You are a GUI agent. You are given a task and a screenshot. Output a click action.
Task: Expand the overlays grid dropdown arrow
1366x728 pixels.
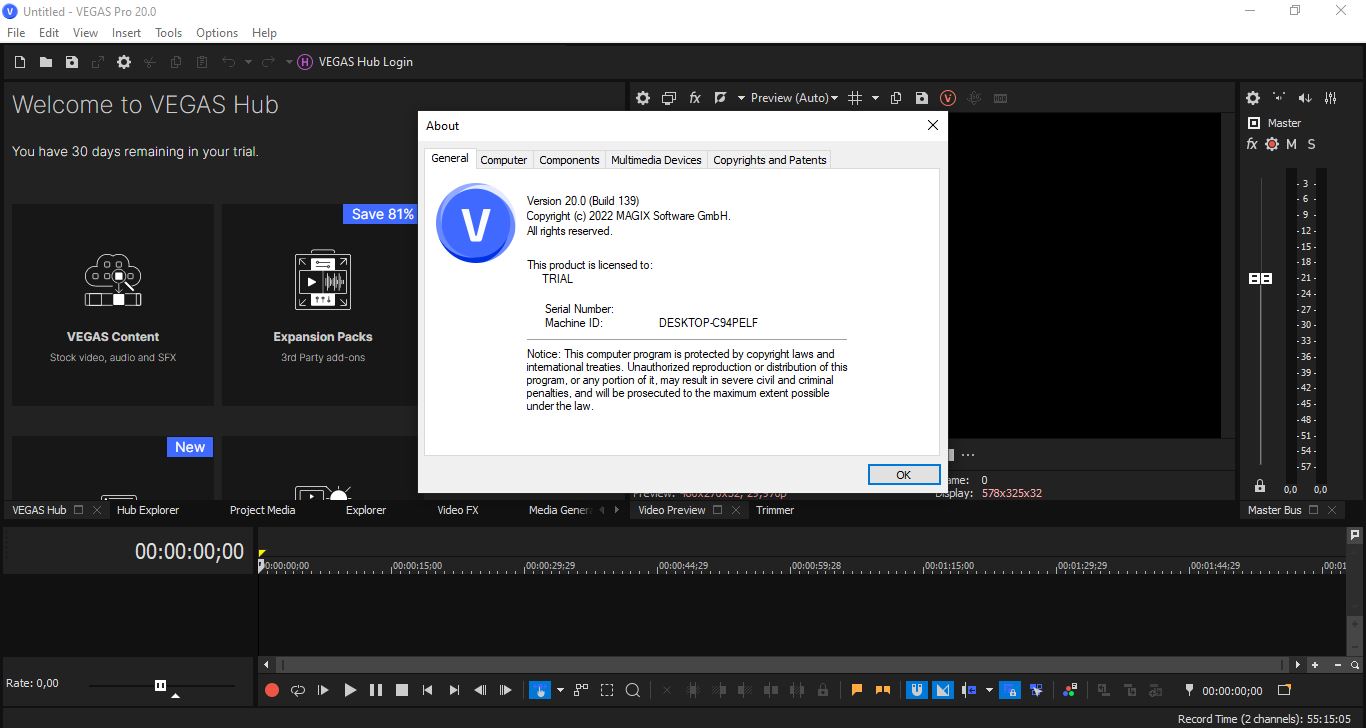pos(875,98)
